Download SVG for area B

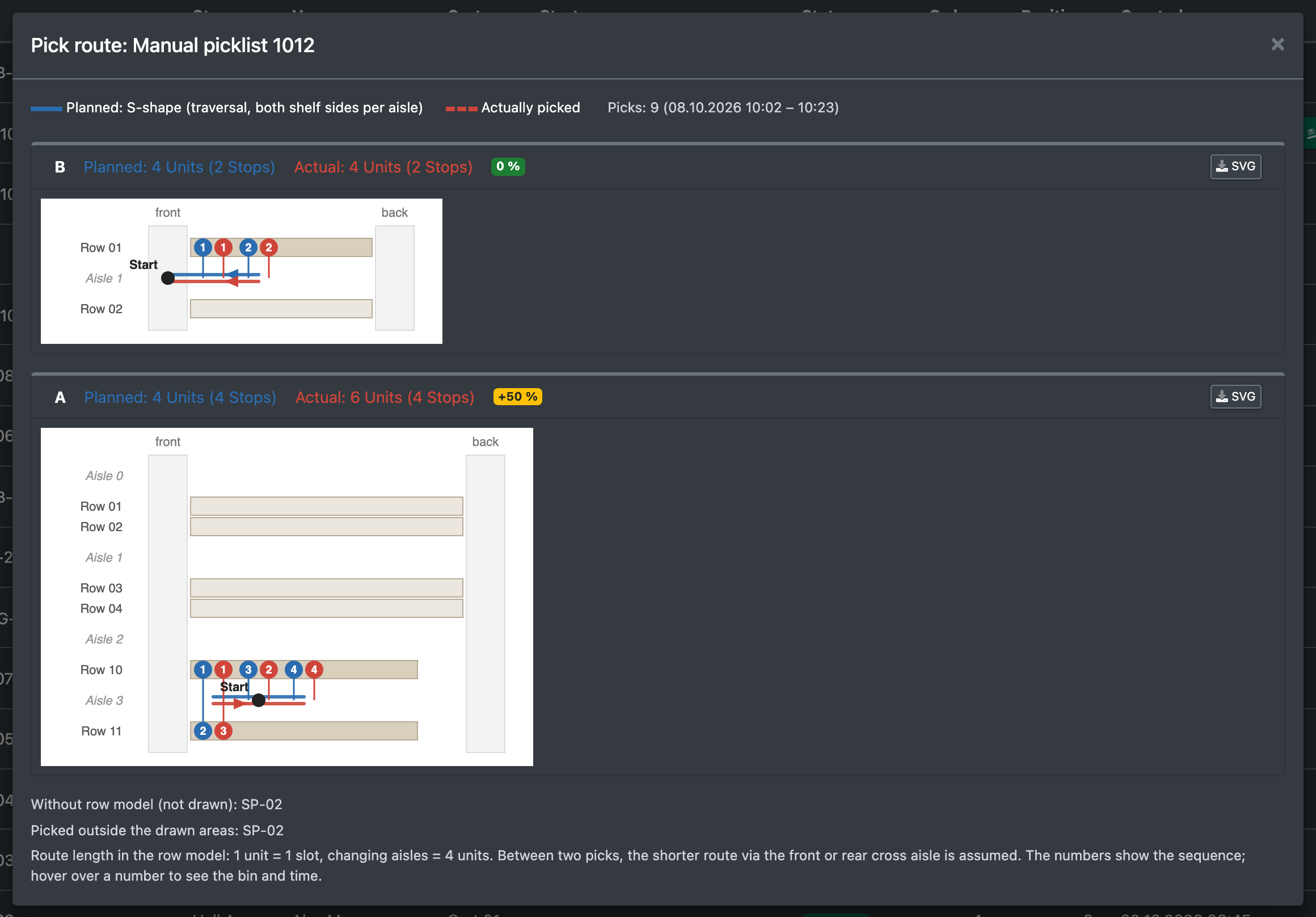1235,167
